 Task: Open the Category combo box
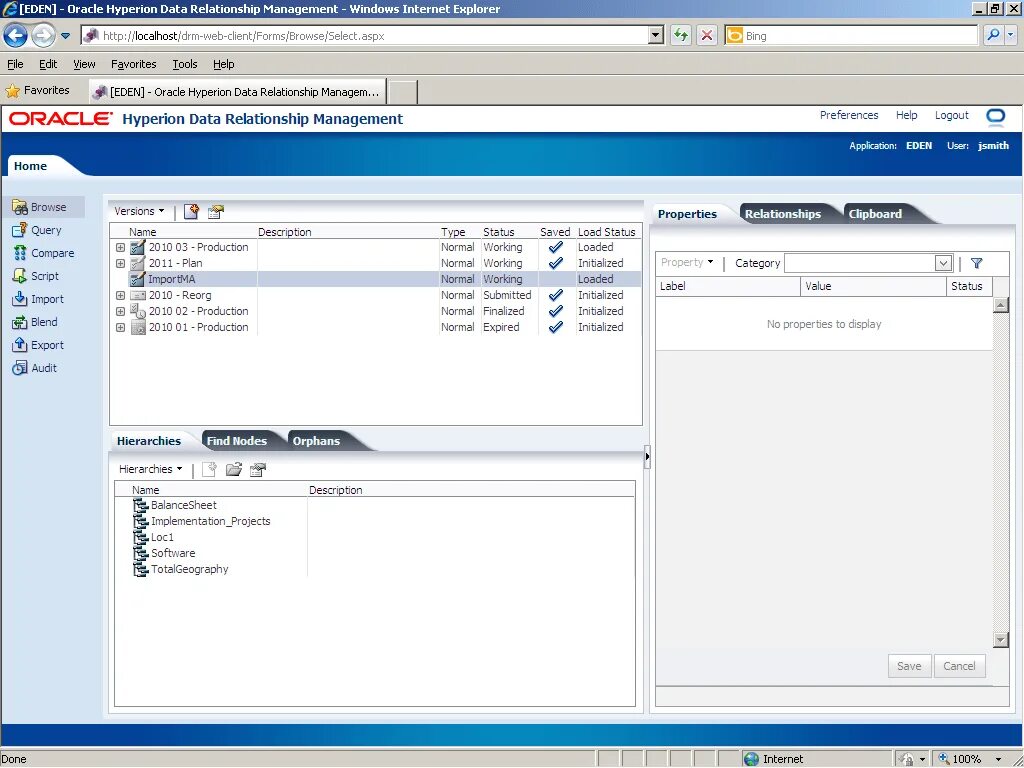(868, 263)
